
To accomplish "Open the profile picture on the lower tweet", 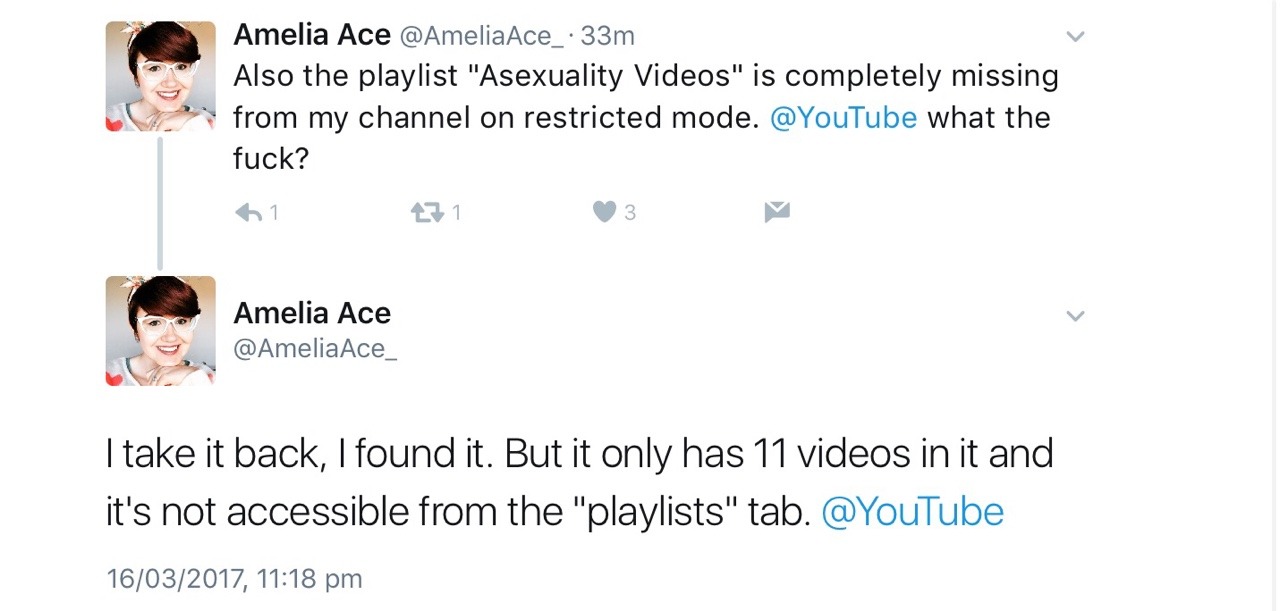I will click(161, 331).
